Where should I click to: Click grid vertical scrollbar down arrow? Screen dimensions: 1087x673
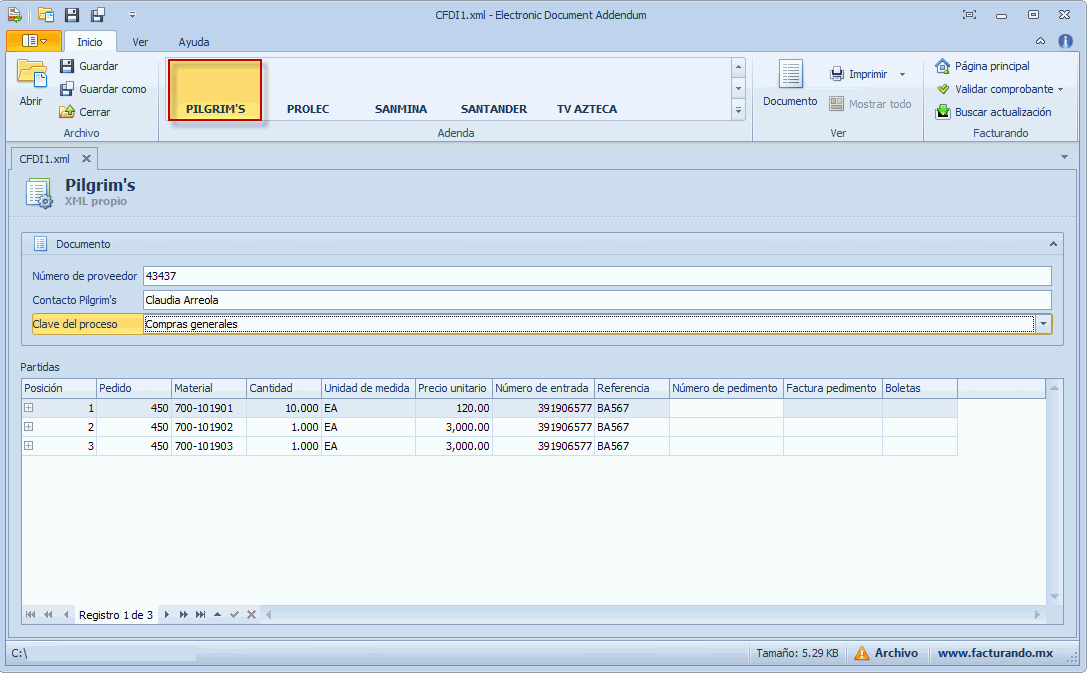pos(1054,596)
